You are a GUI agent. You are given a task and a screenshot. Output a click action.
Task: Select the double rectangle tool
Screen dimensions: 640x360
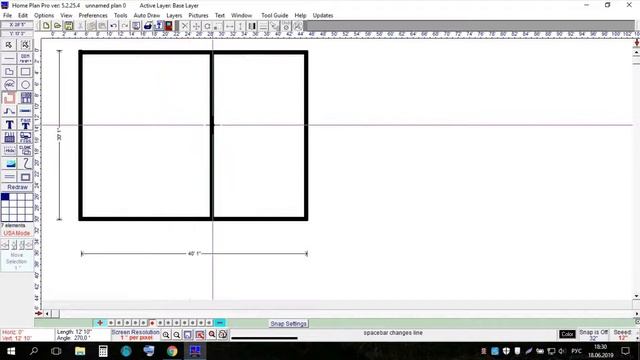[x=25, y=177]
